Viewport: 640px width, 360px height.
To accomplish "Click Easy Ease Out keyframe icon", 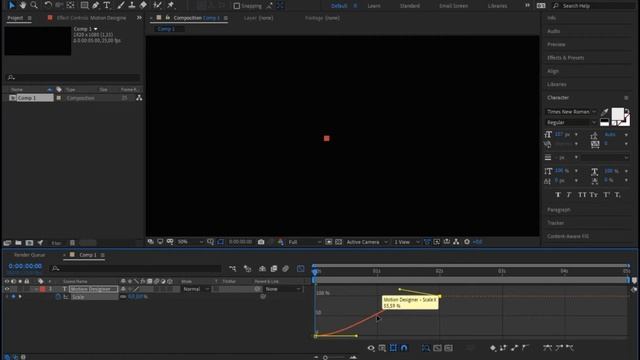I will pyautogui.click(x=570, y=348).
